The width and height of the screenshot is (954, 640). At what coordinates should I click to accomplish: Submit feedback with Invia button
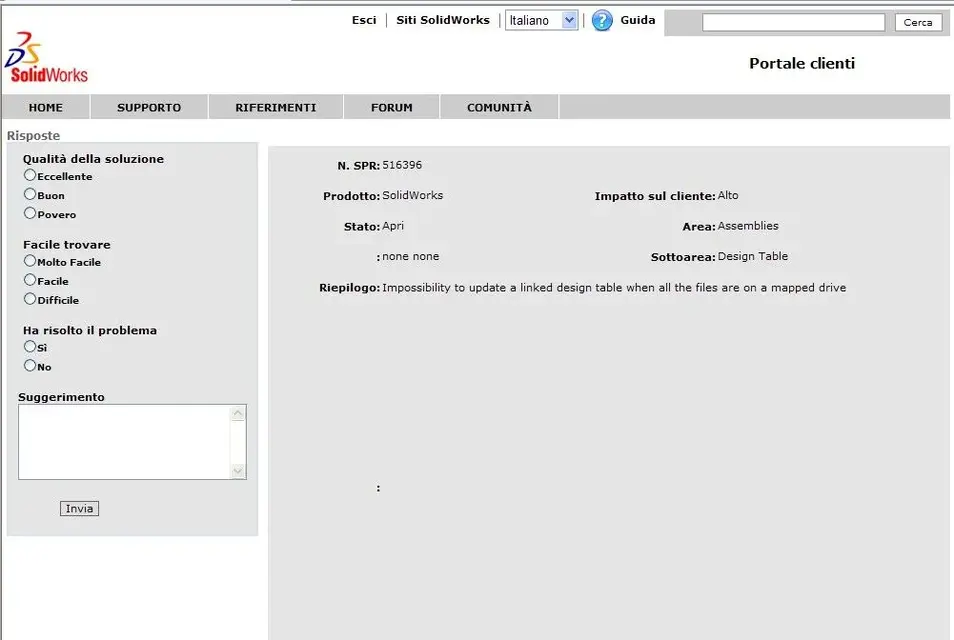pyautogui.click(x=79, y=509)
